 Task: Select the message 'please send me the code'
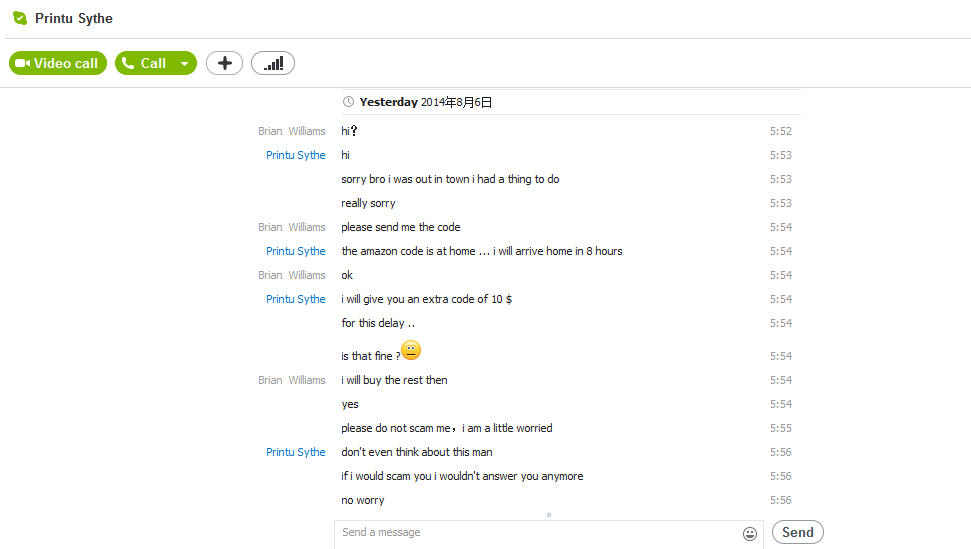[x=401, y=227]
